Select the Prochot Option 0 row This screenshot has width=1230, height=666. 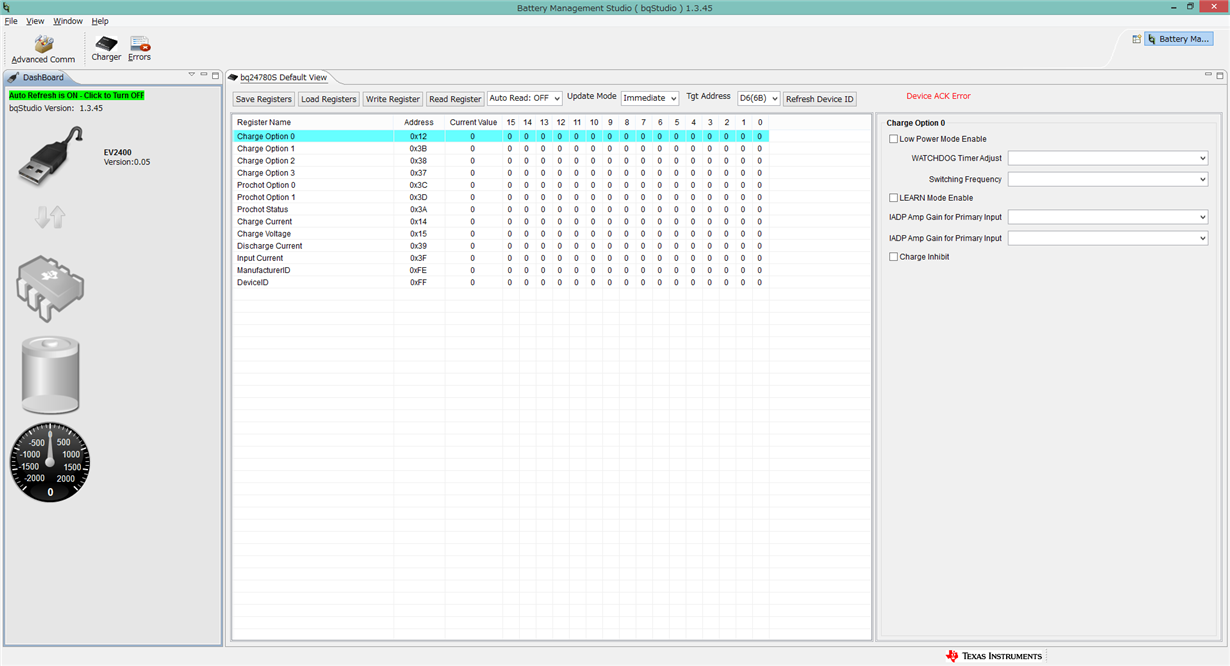pos(501,185)
